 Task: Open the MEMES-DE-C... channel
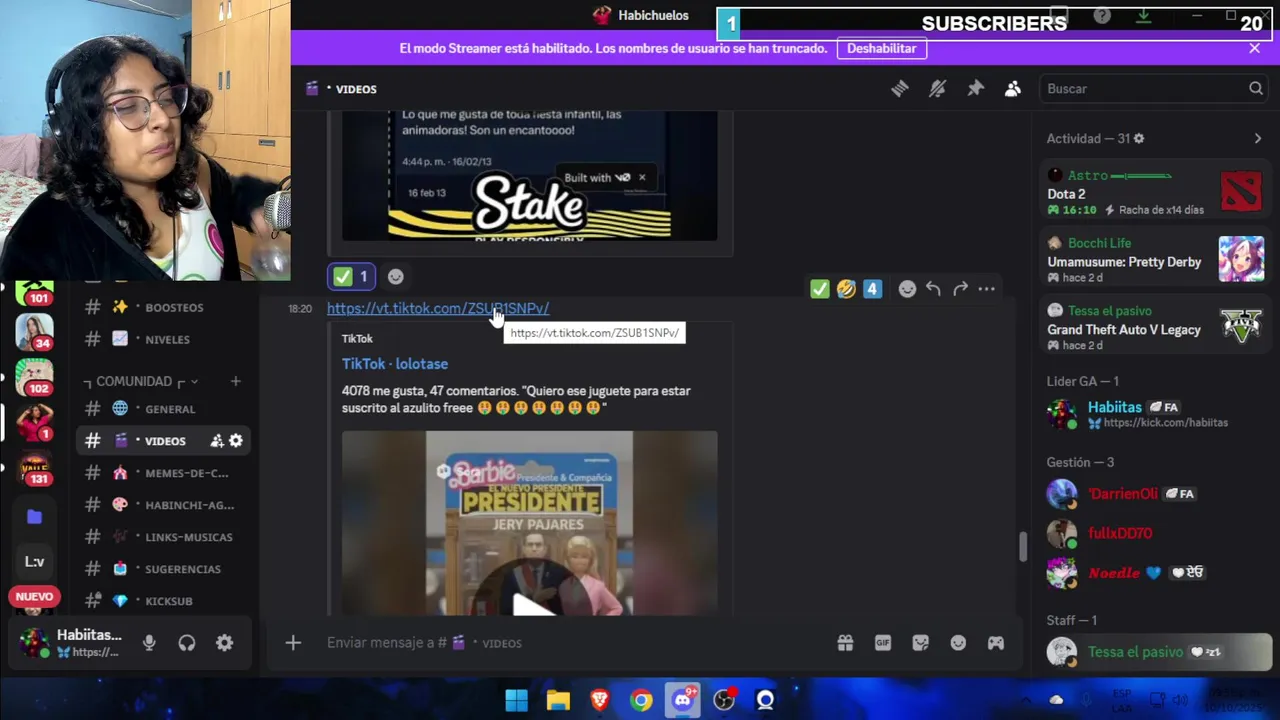(164, 473)
